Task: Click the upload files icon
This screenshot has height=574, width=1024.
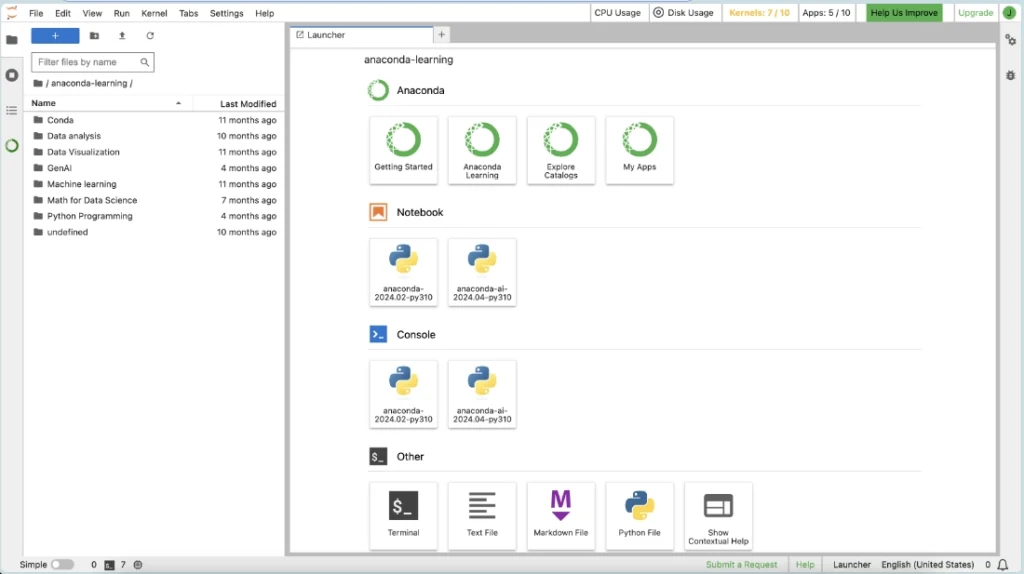Action: [x=122, y=36]
